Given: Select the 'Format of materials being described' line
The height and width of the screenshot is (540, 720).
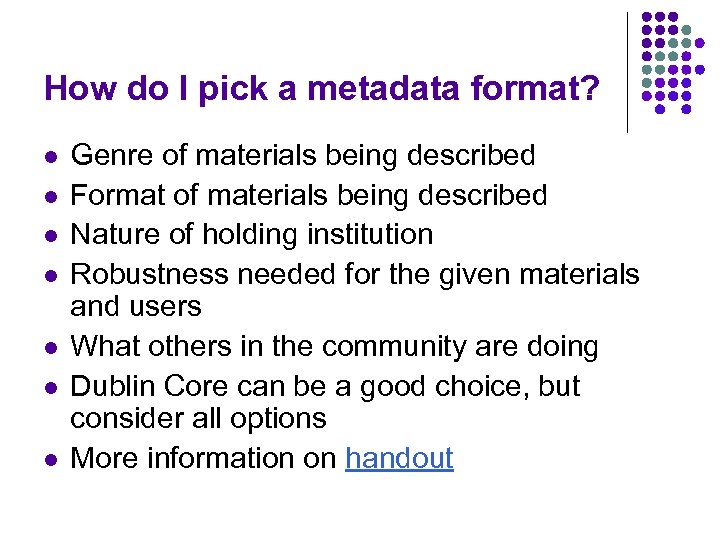Looking at the screenshot, I should (x=310, y=195).
